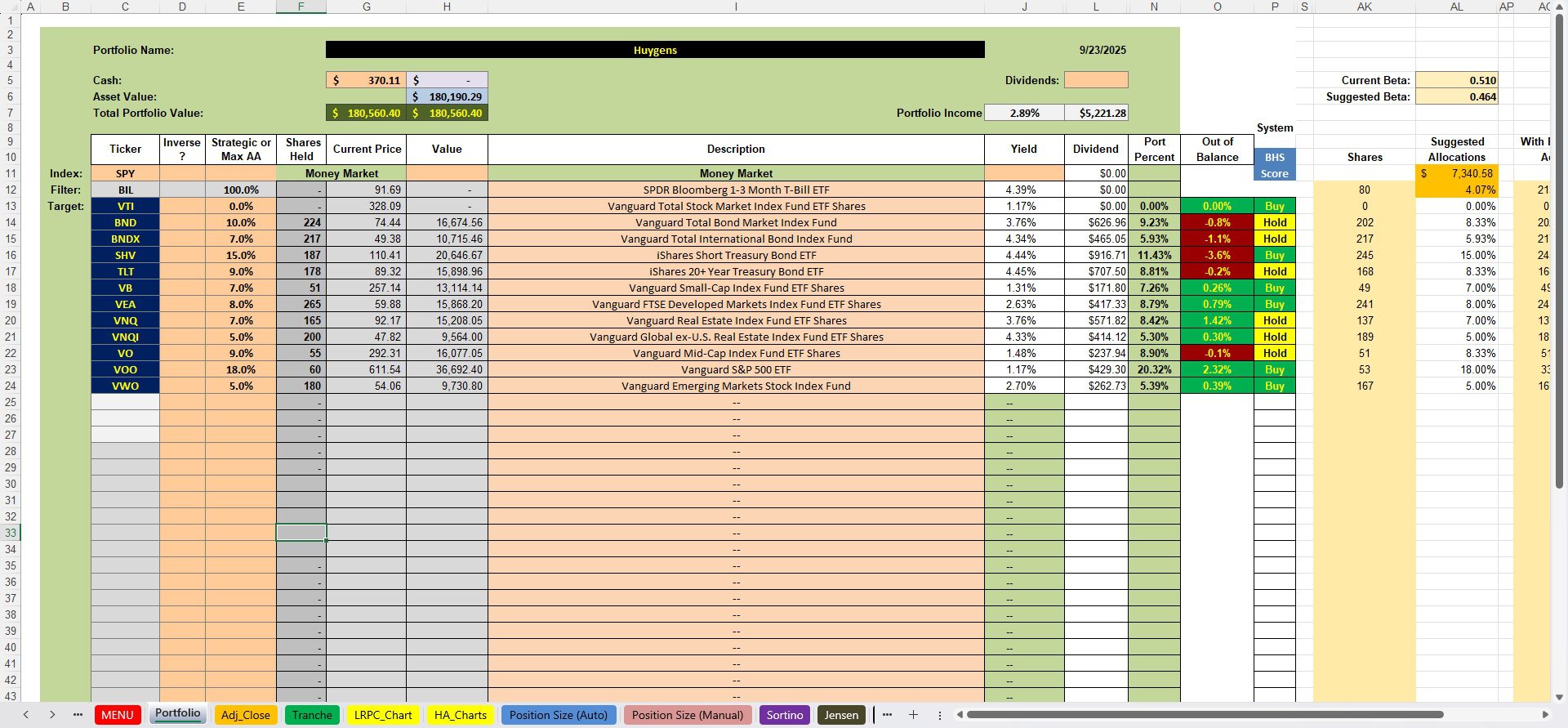Click the VOO out of balance 2.32% cell
1568x728 pixels.
(x=1217, y=369)
